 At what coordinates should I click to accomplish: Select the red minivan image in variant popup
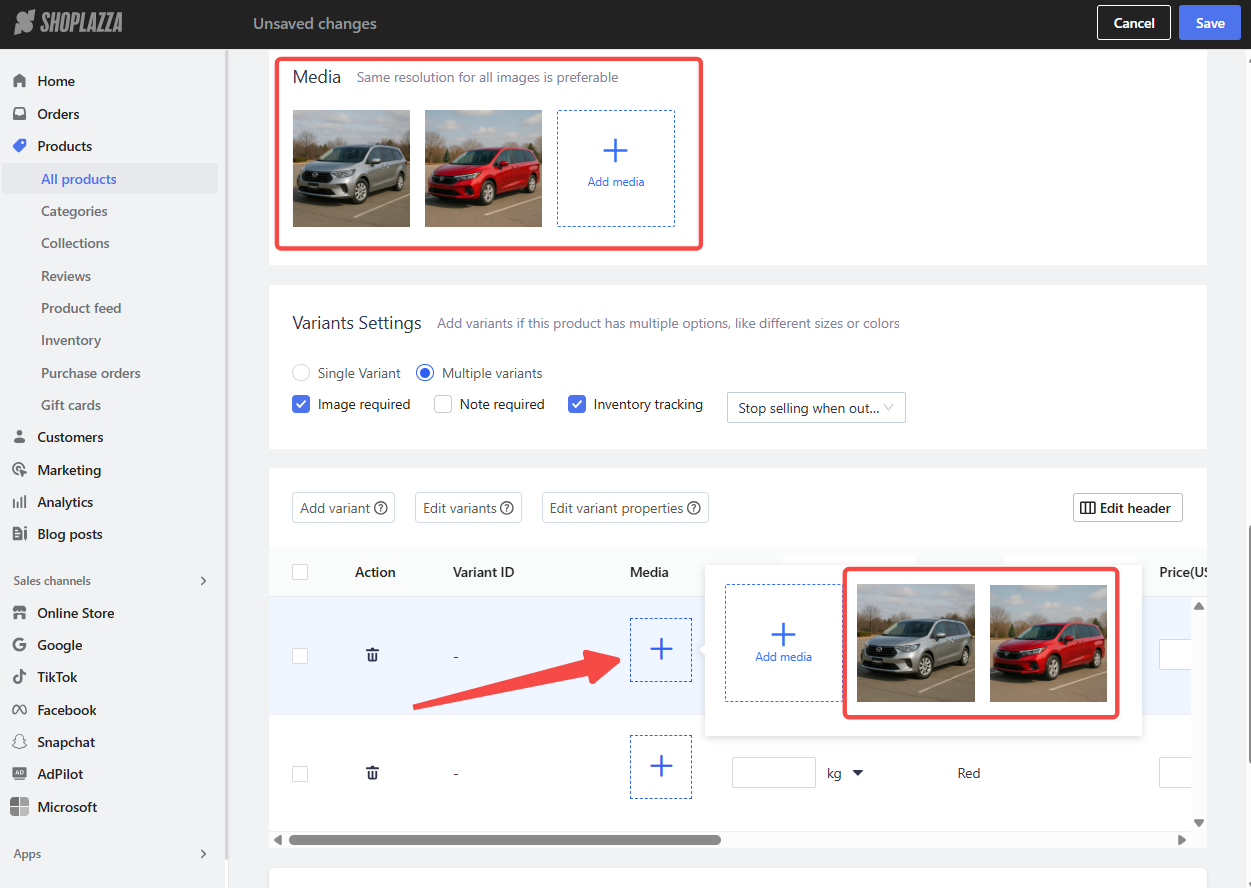coord(1048,643)
